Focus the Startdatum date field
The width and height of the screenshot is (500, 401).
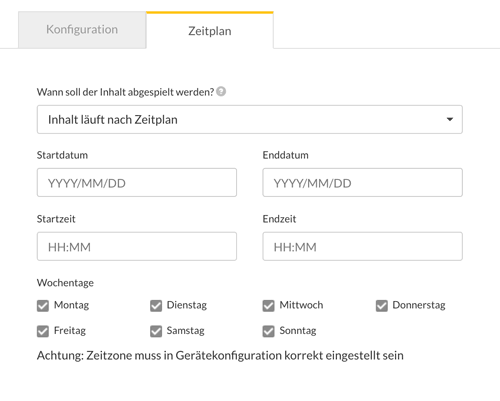(x=137, y=183)
